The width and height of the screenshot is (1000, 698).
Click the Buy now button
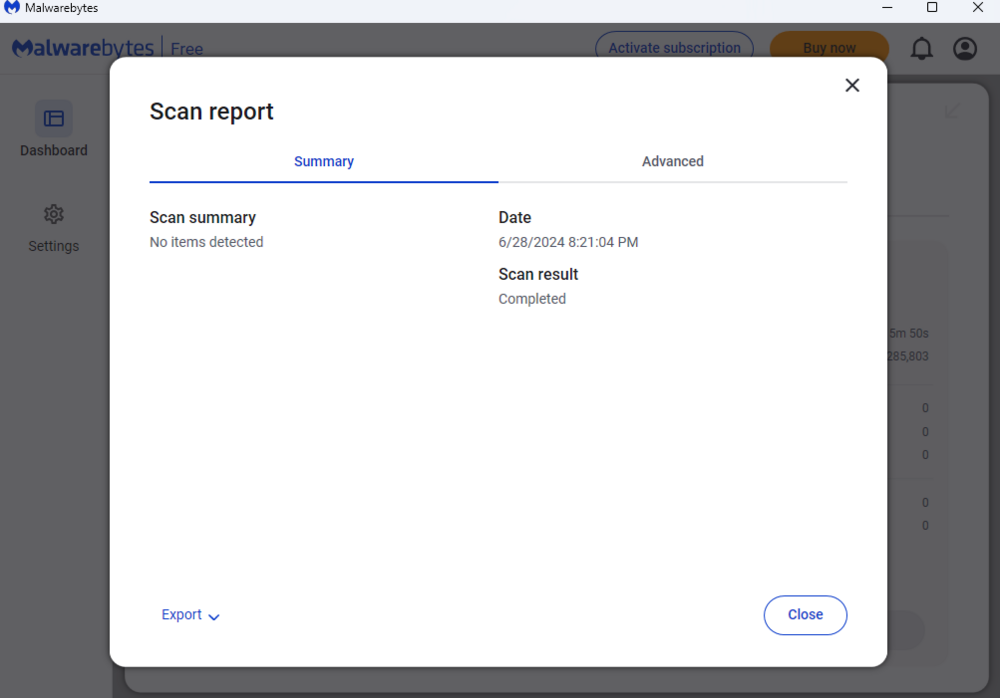pos(829,48)
